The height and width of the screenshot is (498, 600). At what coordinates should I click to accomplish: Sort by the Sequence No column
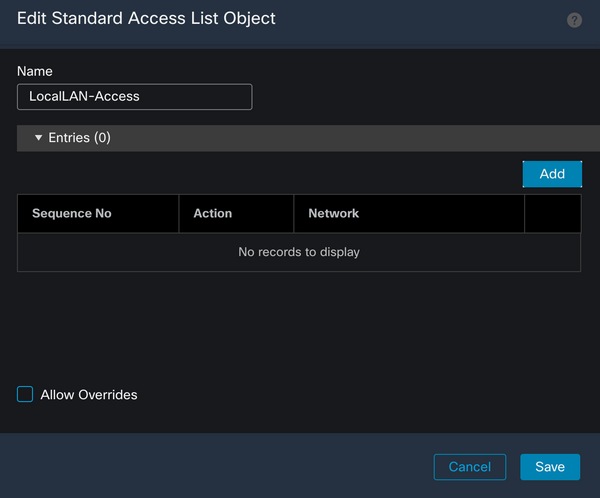pos(72,213)
